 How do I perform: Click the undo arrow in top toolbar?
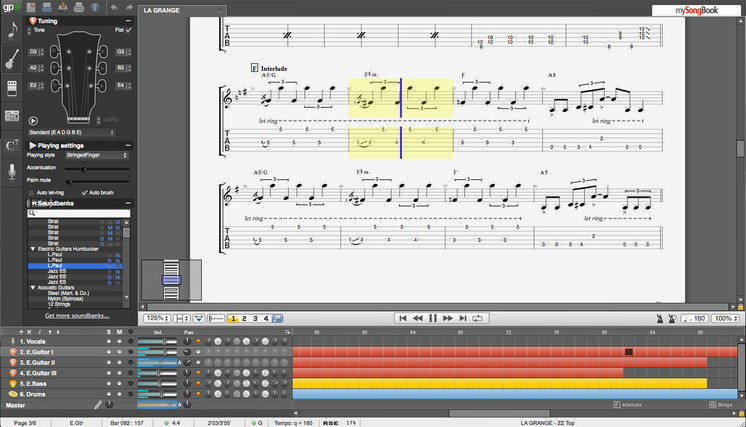pos(114,7)
